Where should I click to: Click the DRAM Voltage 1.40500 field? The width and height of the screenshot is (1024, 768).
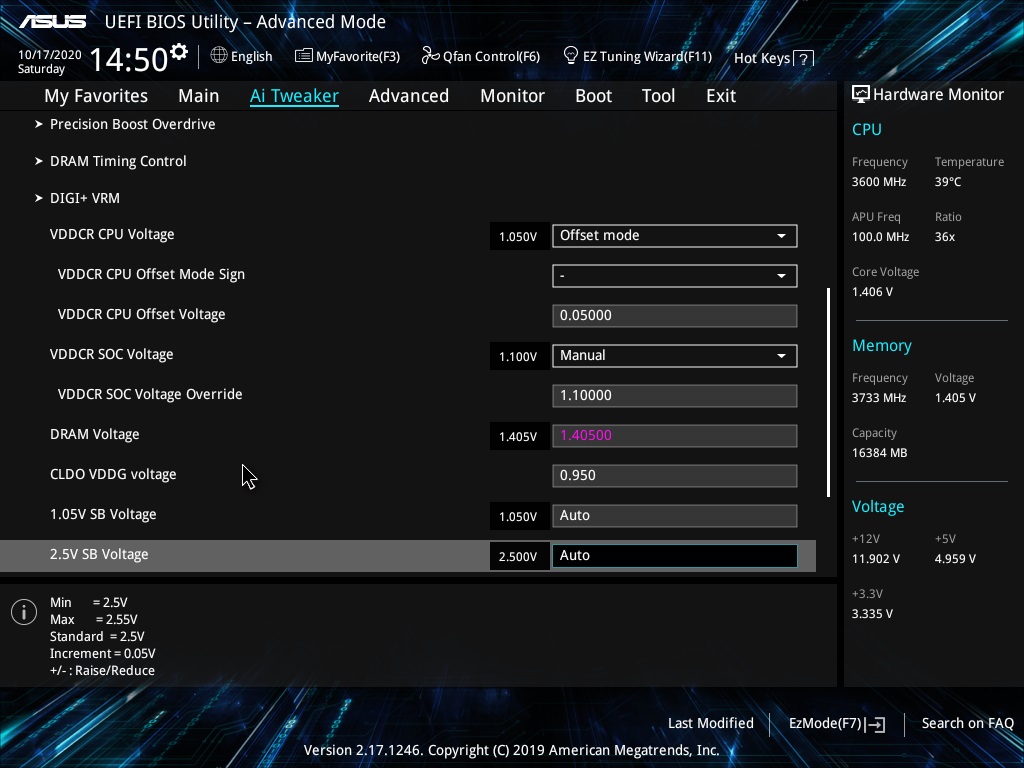point(675,436)
